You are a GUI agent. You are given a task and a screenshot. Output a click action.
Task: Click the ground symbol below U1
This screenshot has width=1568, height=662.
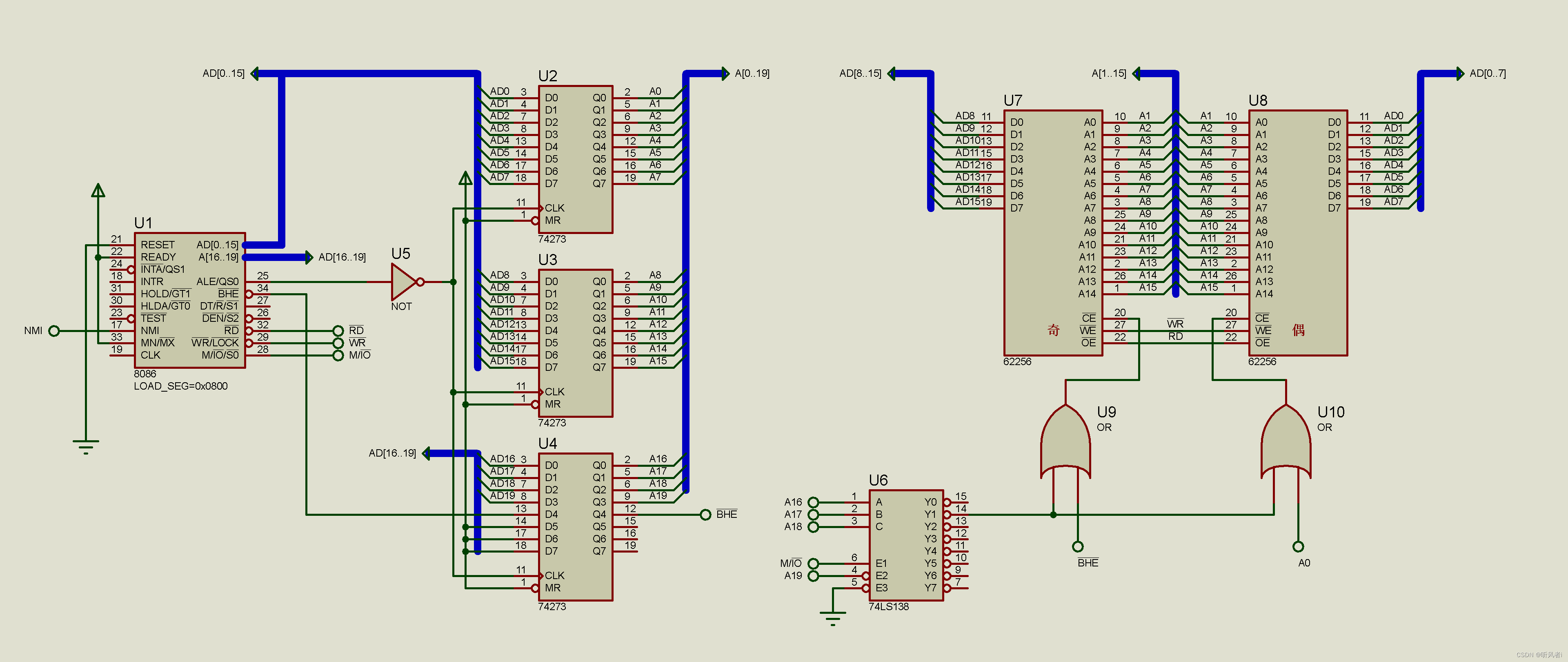pos(86,446)
